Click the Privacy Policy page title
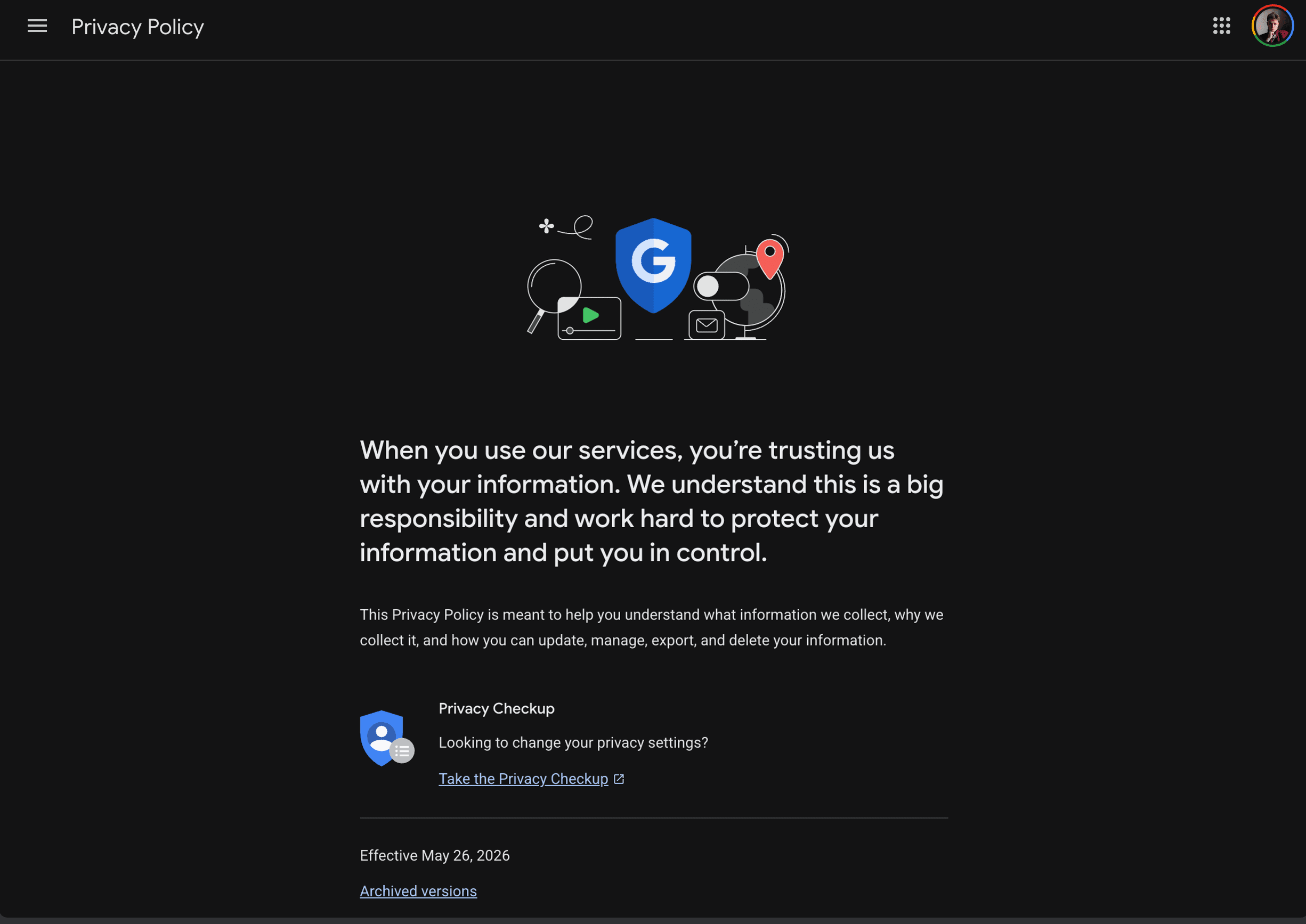This screenshot has width=1306, height=924. pos(137,27)
